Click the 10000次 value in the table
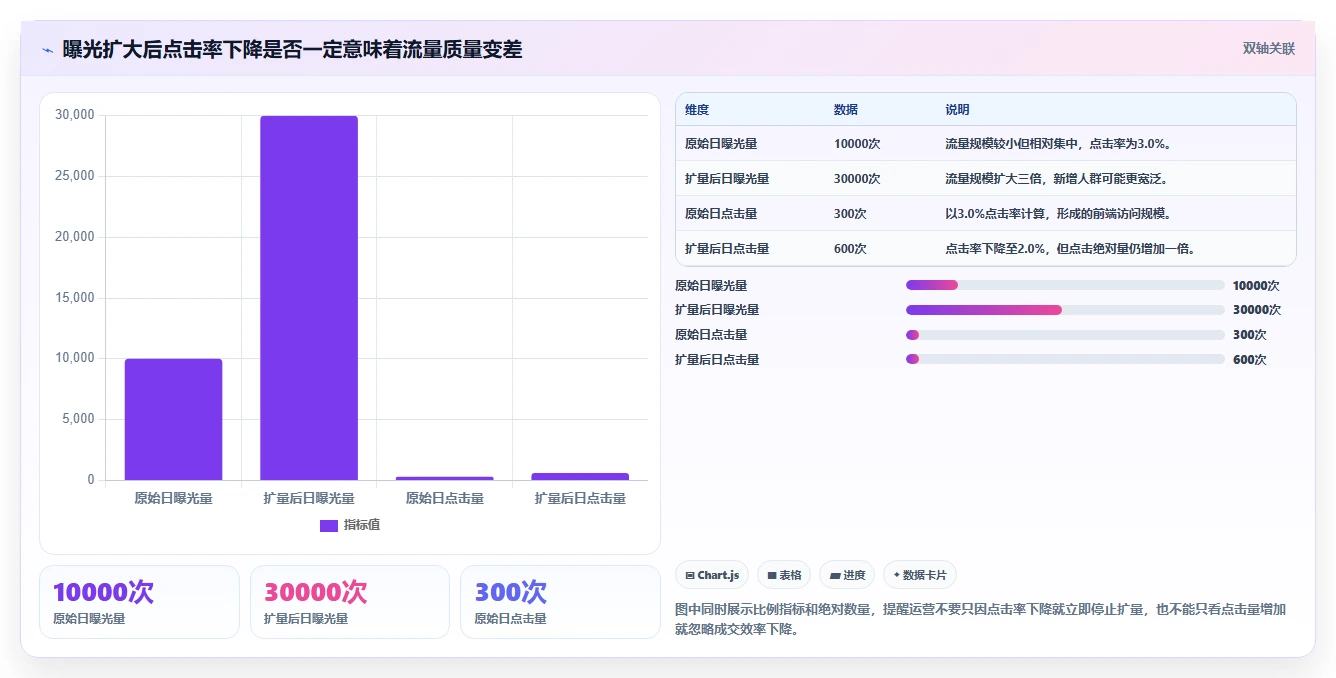Screen dimensions: 1336x678 857,144
